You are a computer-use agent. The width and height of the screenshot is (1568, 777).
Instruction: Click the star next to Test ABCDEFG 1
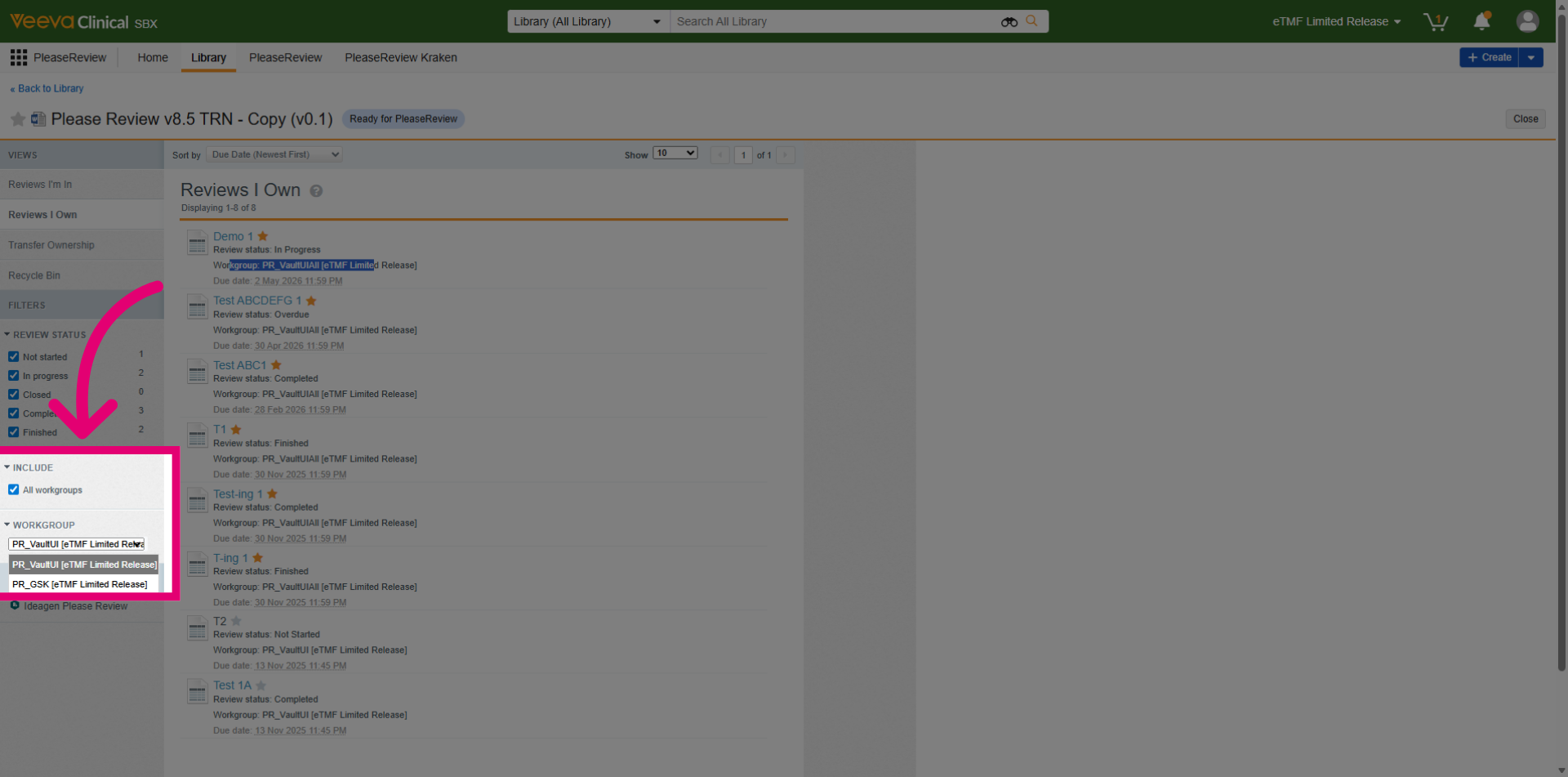311,301
